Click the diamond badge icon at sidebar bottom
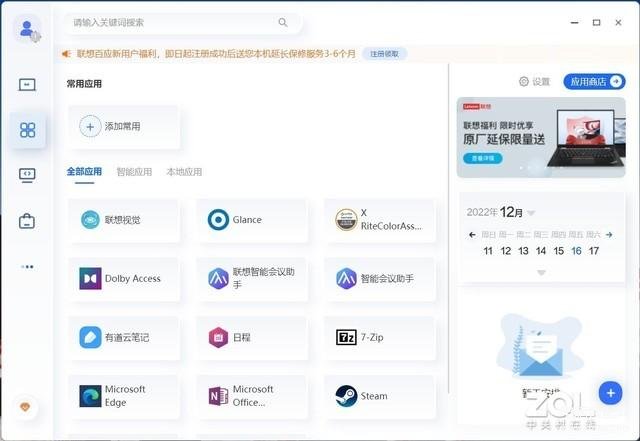 [25, 407]
